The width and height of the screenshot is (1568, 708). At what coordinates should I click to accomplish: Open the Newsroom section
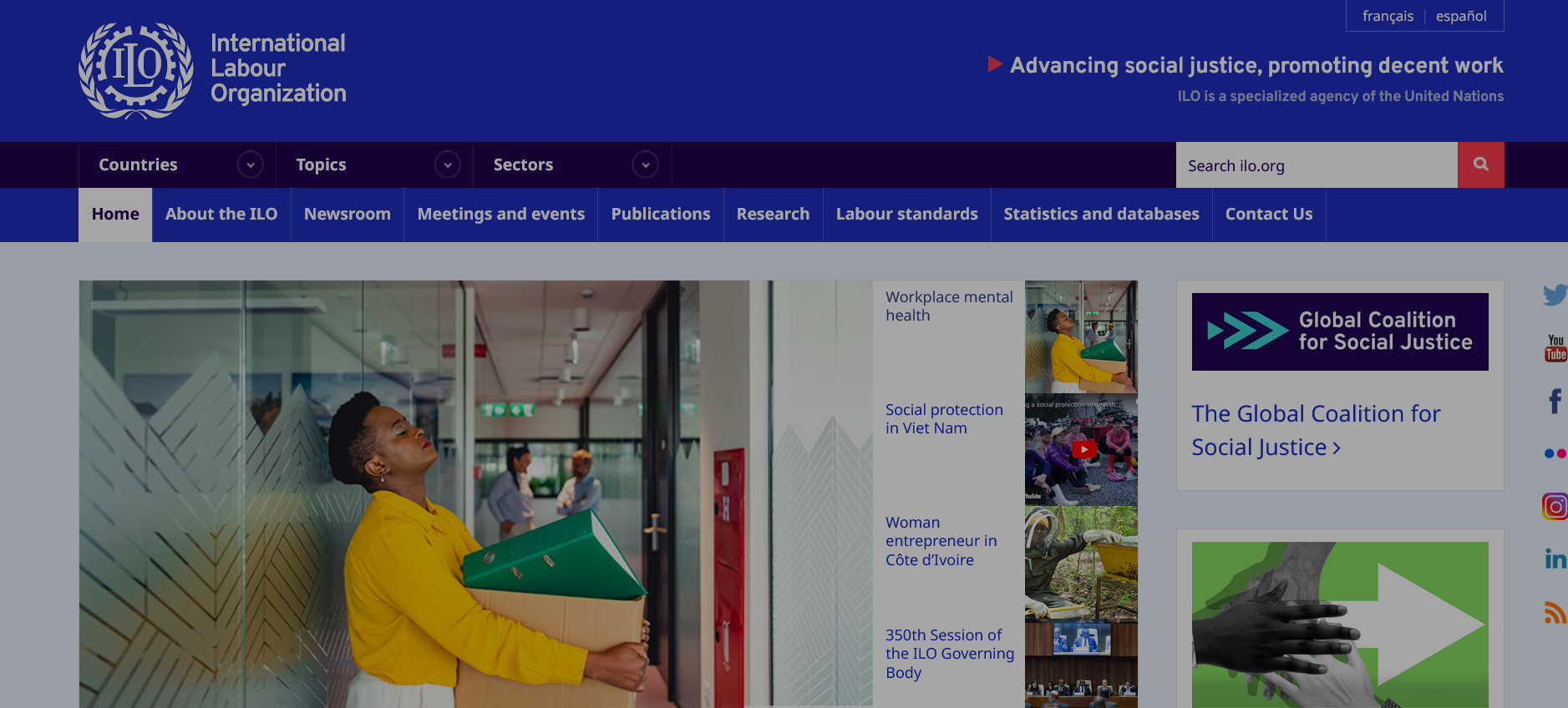pyautogui.click(x=348, y=215)
